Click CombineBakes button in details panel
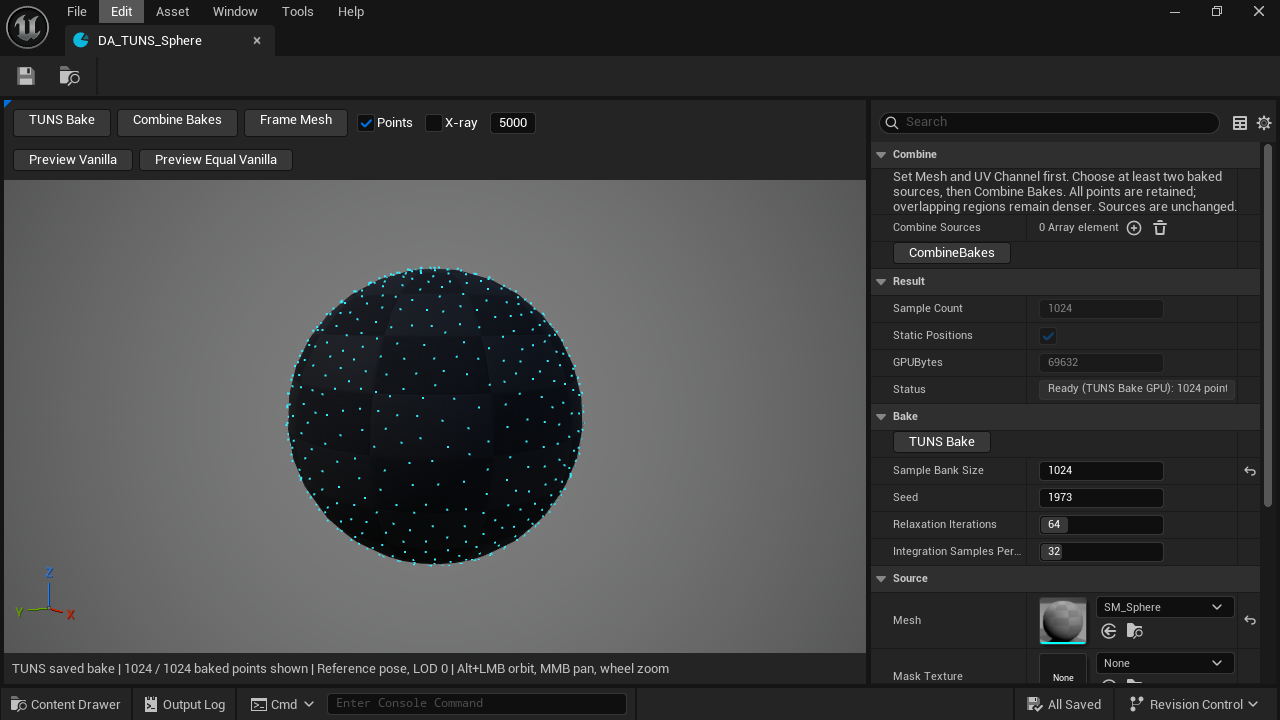The image size is (1280, 720). (952, 253)
